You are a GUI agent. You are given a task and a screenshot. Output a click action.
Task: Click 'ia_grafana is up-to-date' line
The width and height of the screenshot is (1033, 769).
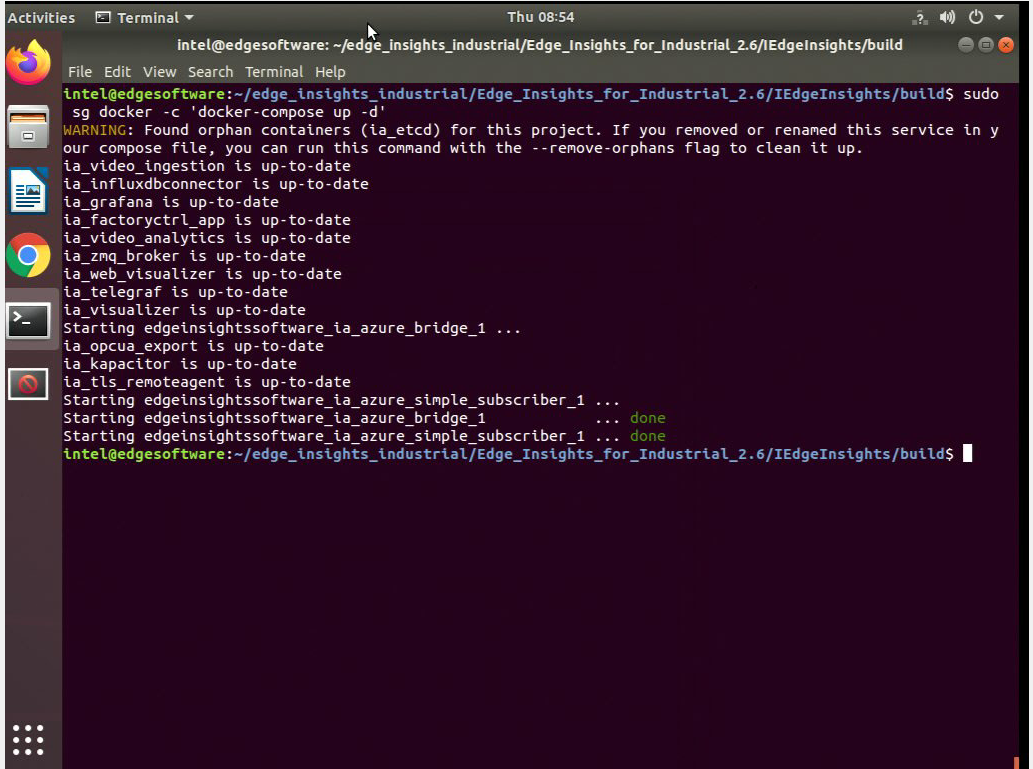pos(171,202)
